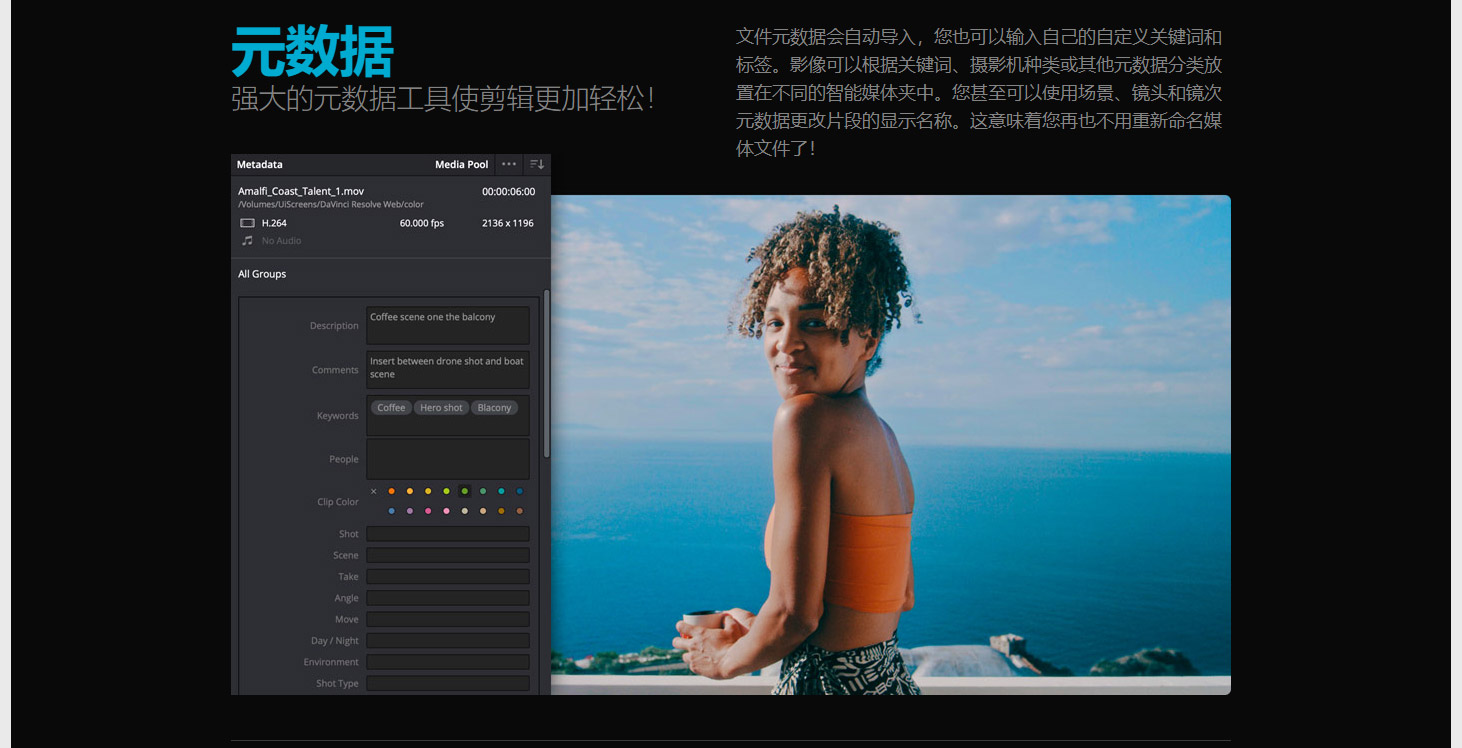
Task: Click the sort order icon beside Media Pool
Action: click(537, 164)
